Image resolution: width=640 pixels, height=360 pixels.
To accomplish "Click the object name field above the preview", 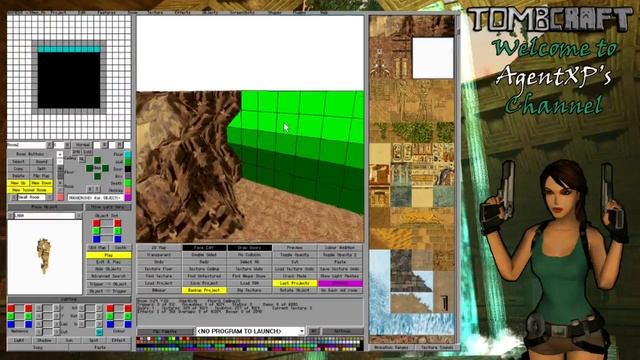I will click(45, 216).
